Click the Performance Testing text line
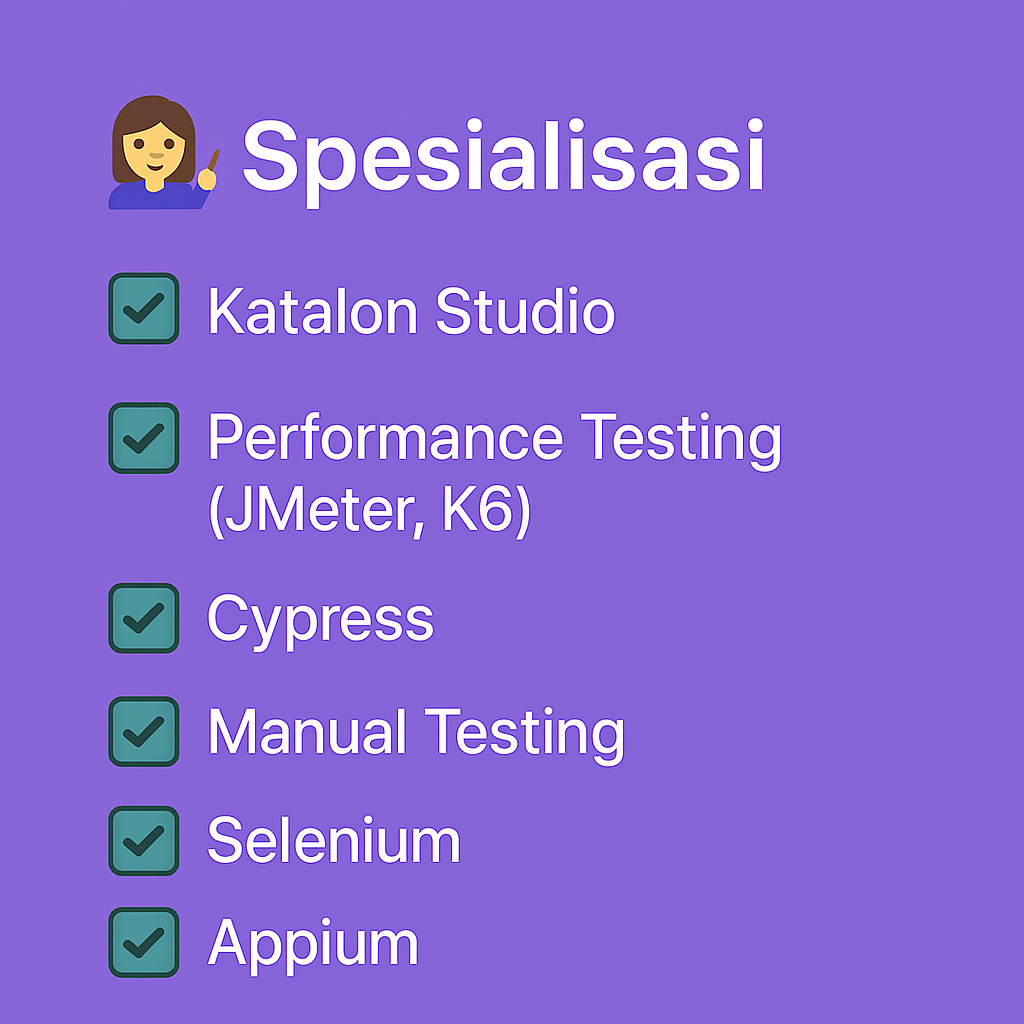This screenshot has height=1024, width=1024. click(494, 440)
